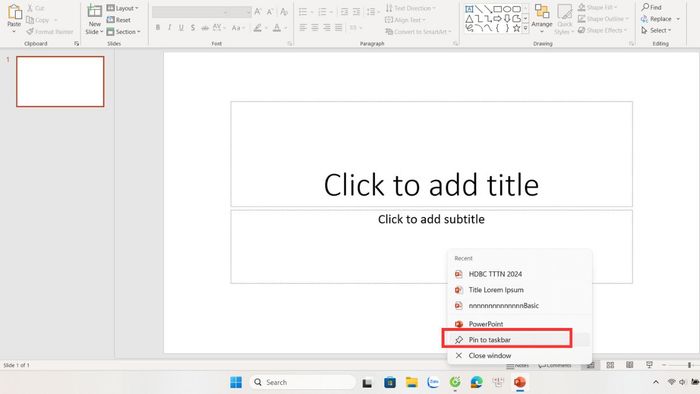Select Normal view icon in status bar

point(591,365)
